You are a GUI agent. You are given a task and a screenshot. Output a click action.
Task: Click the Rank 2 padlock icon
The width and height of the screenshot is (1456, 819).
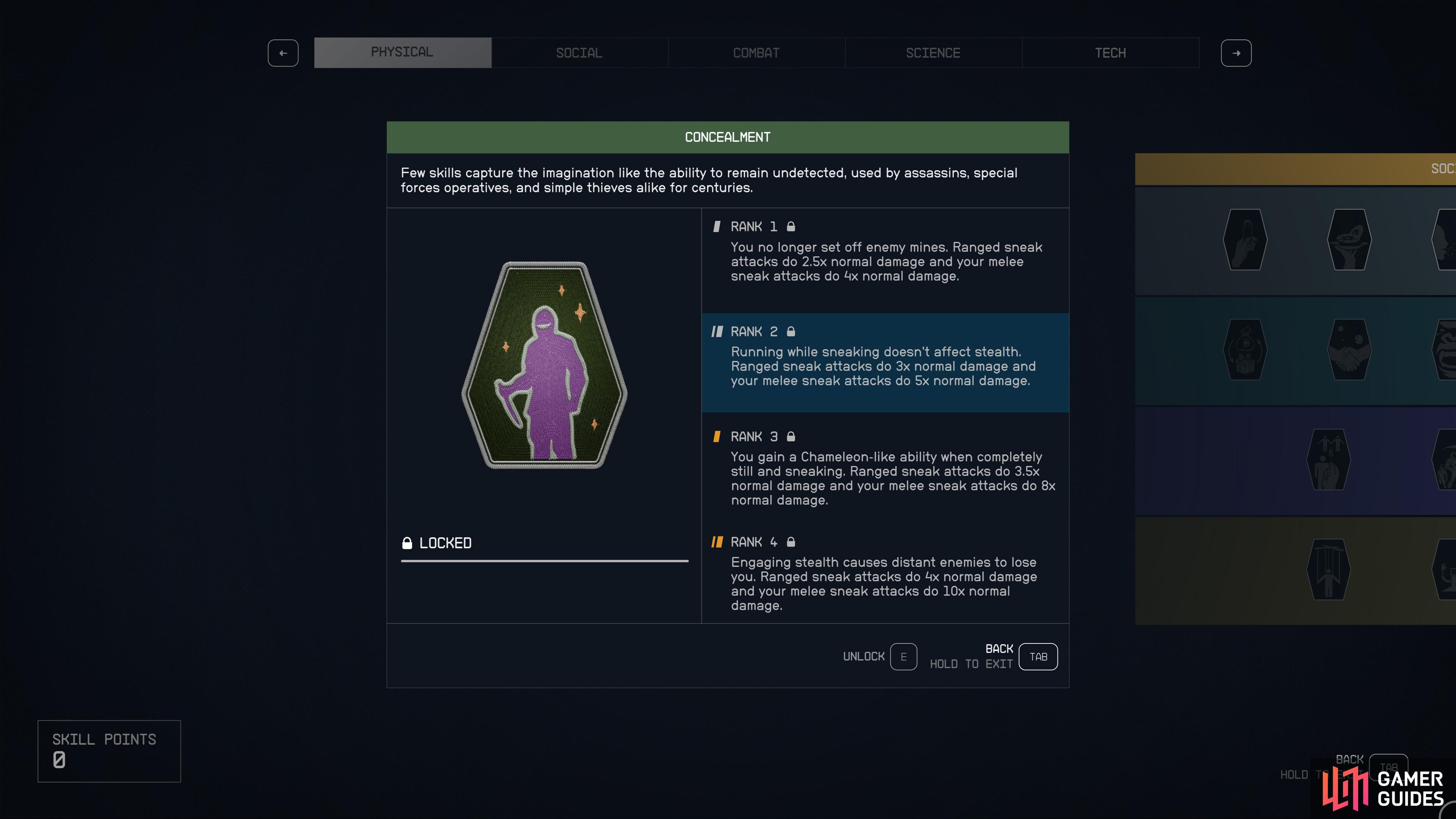click(x=791, y=332)
